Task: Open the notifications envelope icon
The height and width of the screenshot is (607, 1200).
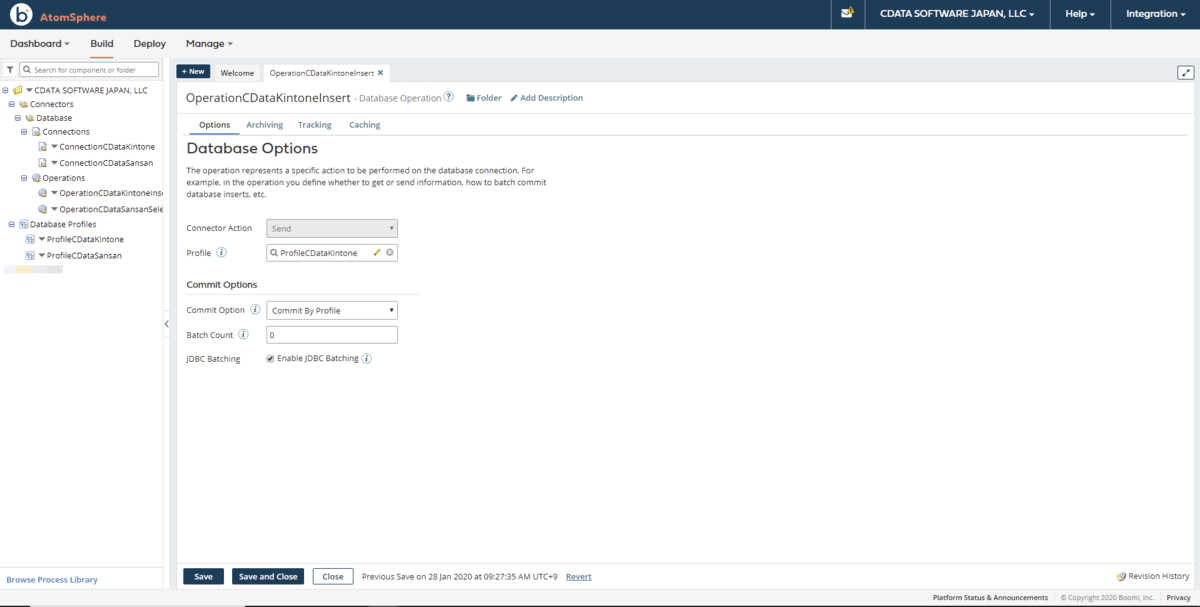Action: pyautogui.click(x=847, y=14)
